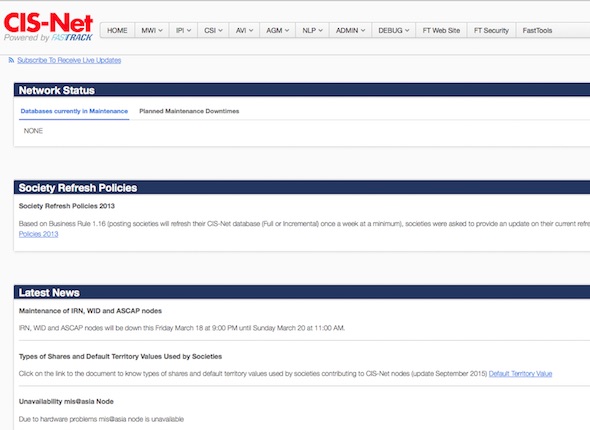Screen dimensions: 590x430
Task: Expand the MWI dropdown menu
Action: pos(152,30)
